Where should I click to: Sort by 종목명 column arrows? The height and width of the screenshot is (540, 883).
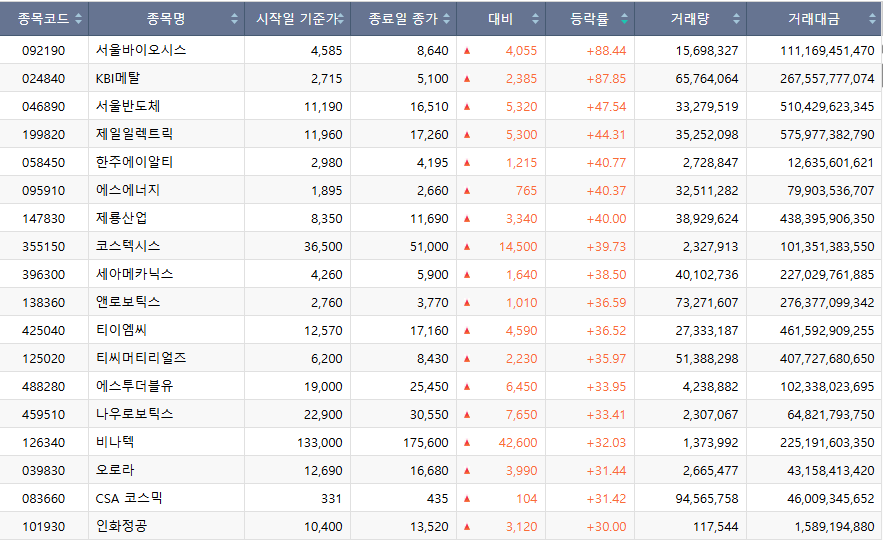[x=234, y=19]
